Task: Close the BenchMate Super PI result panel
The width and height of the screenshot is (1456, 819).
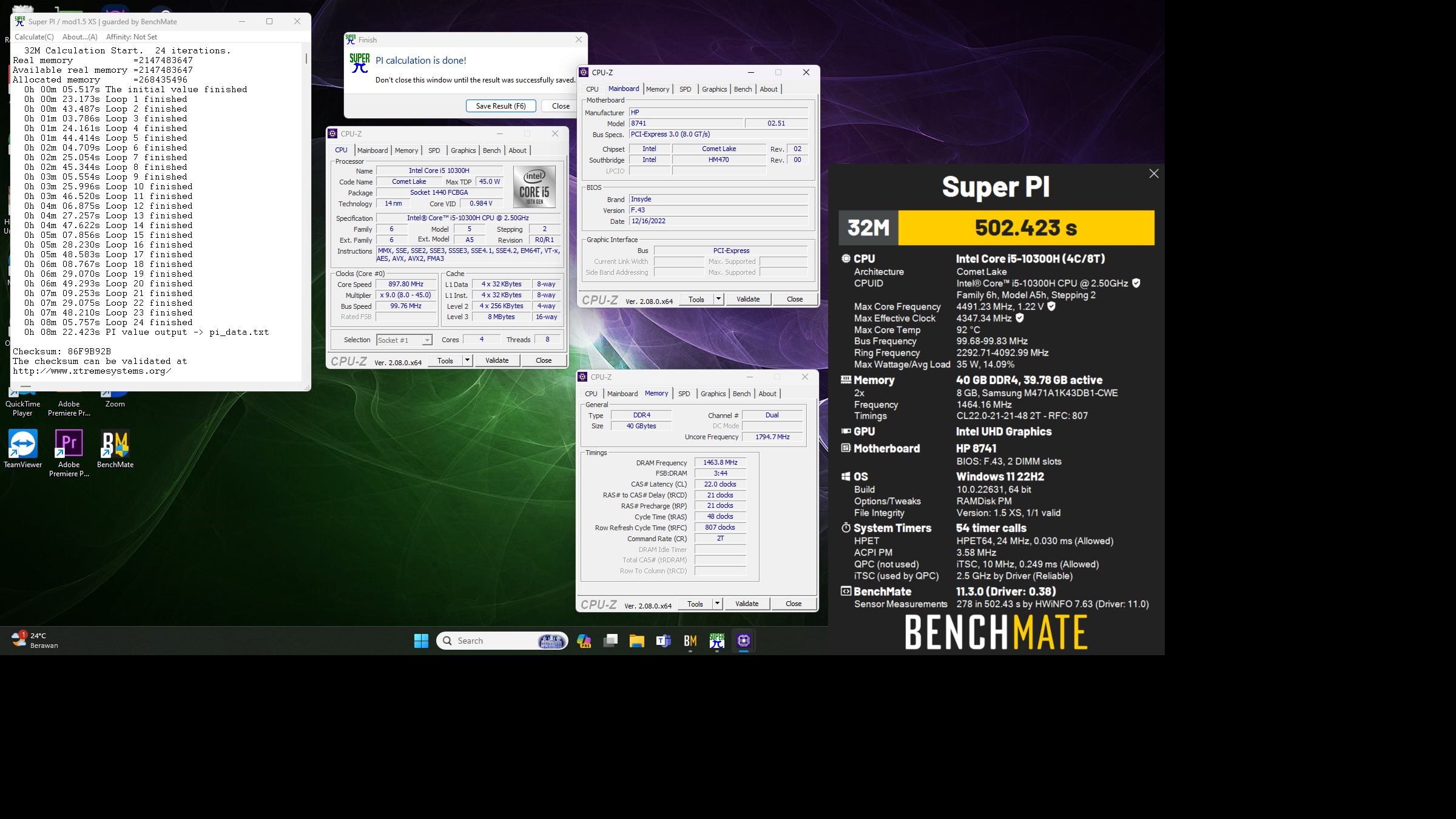Action: point(1154,174)
